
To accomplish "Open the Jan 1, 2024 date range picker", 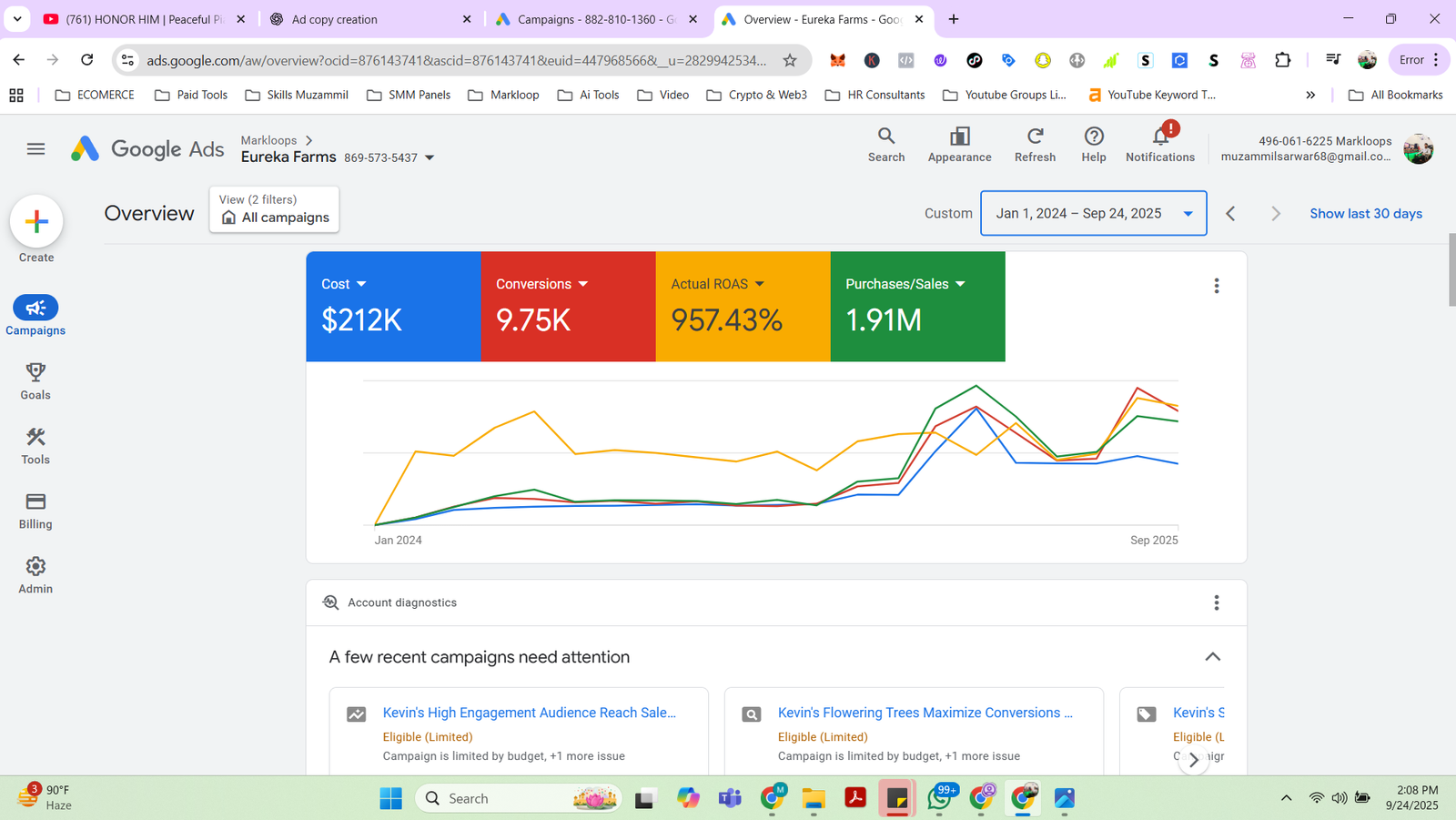I will 1093,213.
